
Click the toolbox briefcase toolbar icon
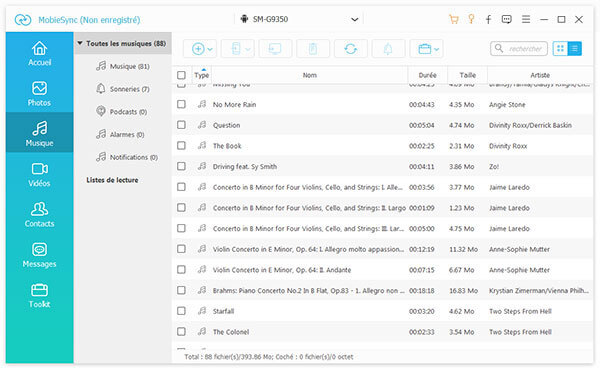pos(424,49)
